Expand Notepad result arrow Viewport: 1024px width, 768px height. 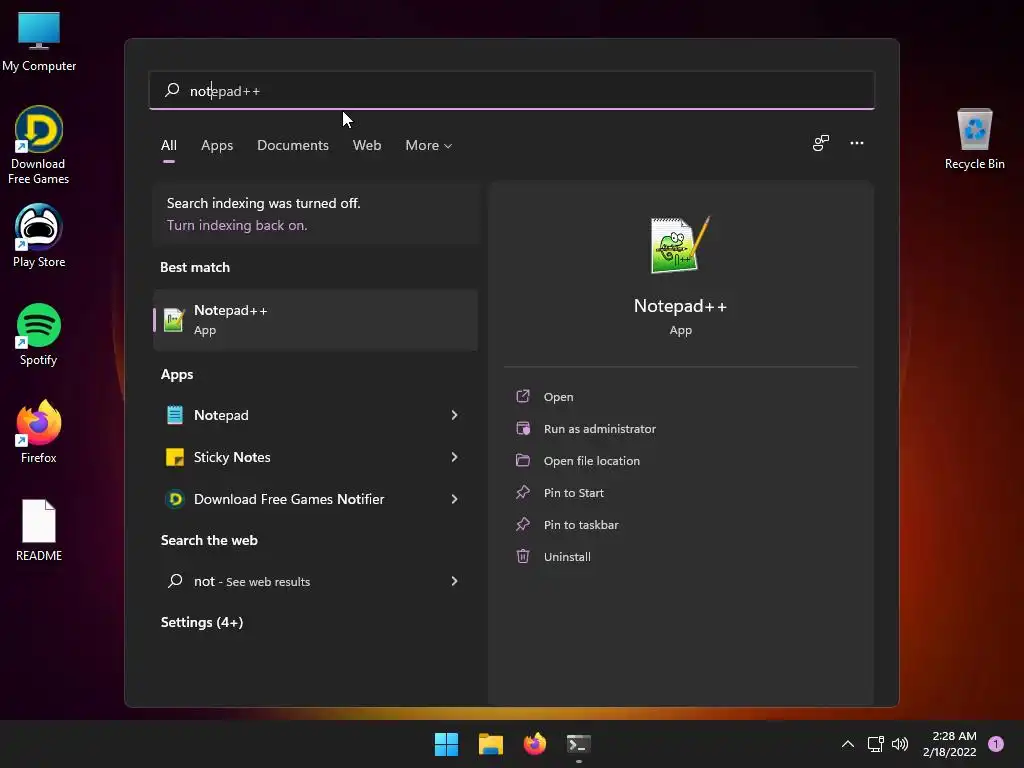pyautogui.click(x=455, y=415)
